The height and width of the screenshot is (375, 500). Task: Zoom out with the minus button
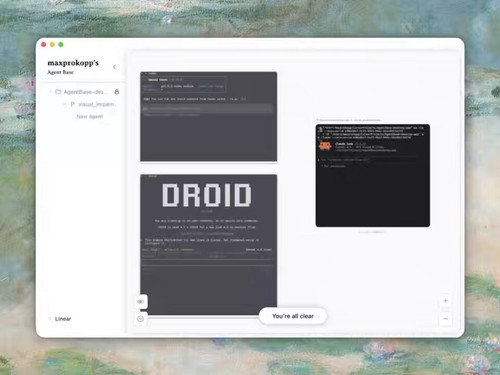446,319
